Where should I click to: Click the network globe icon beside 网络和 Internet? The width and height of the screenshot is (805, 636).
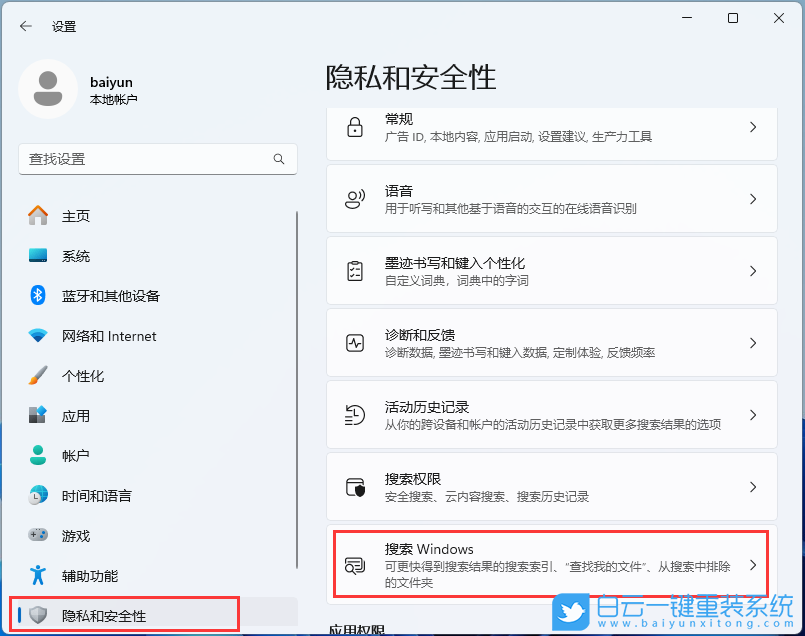38,336
